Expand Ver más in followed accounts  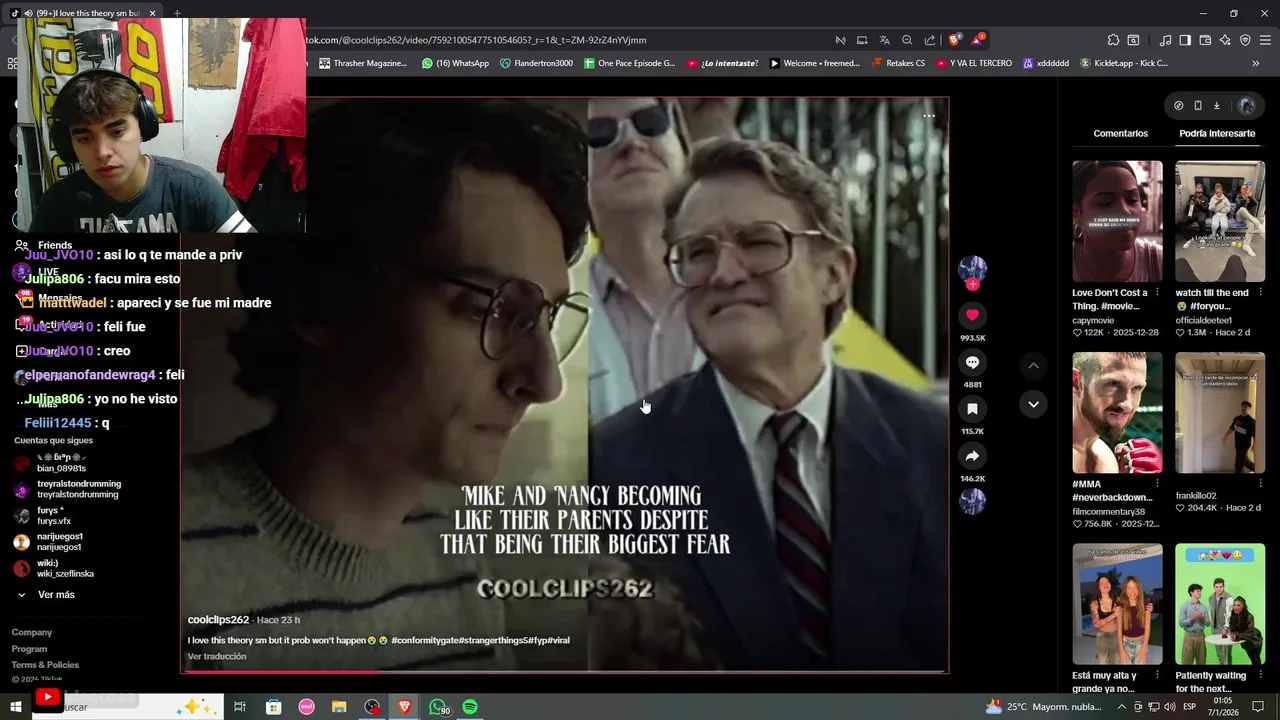[46, 595]
